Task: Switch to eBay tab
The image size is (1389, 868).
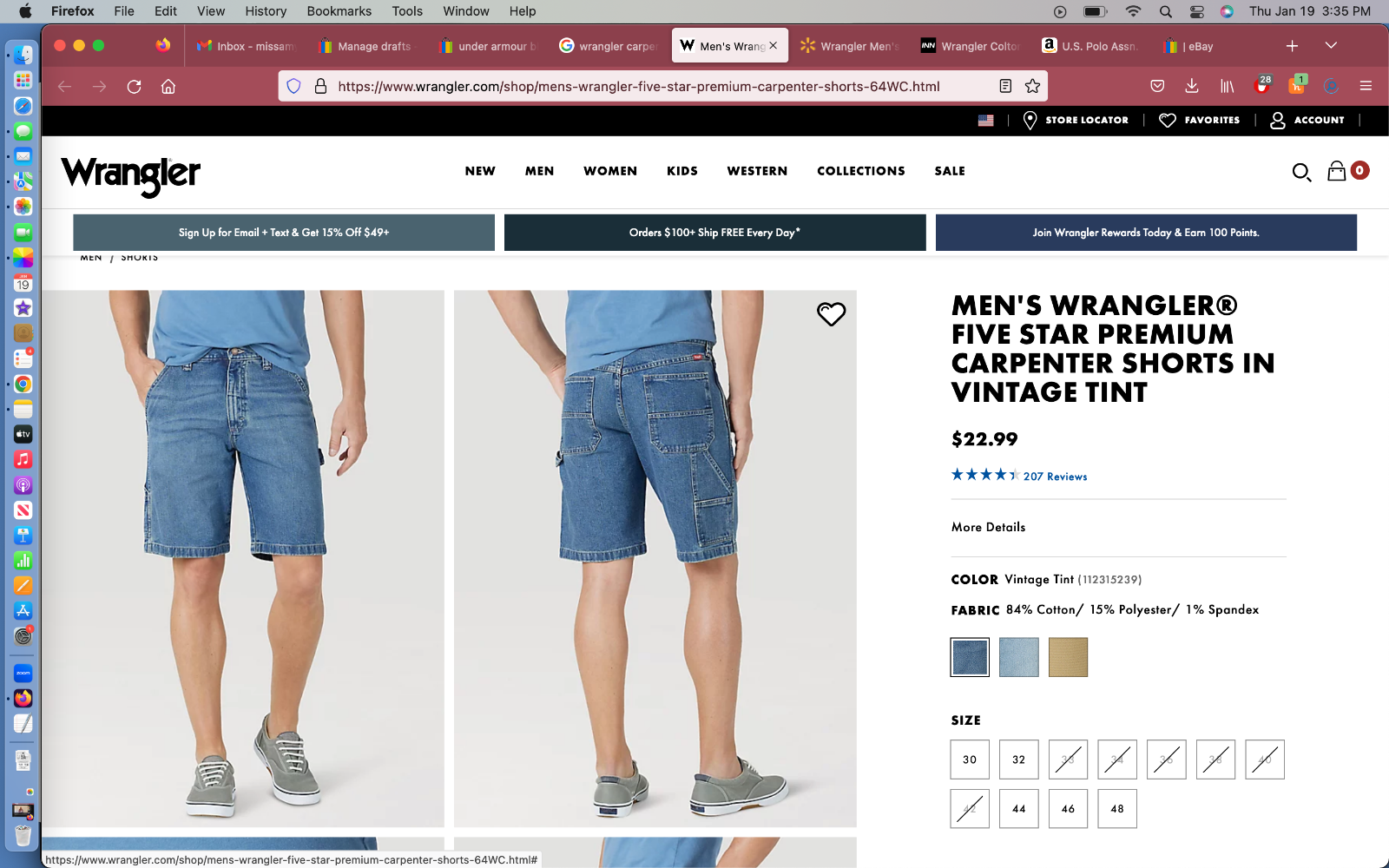Action: tap(1212, 46)
